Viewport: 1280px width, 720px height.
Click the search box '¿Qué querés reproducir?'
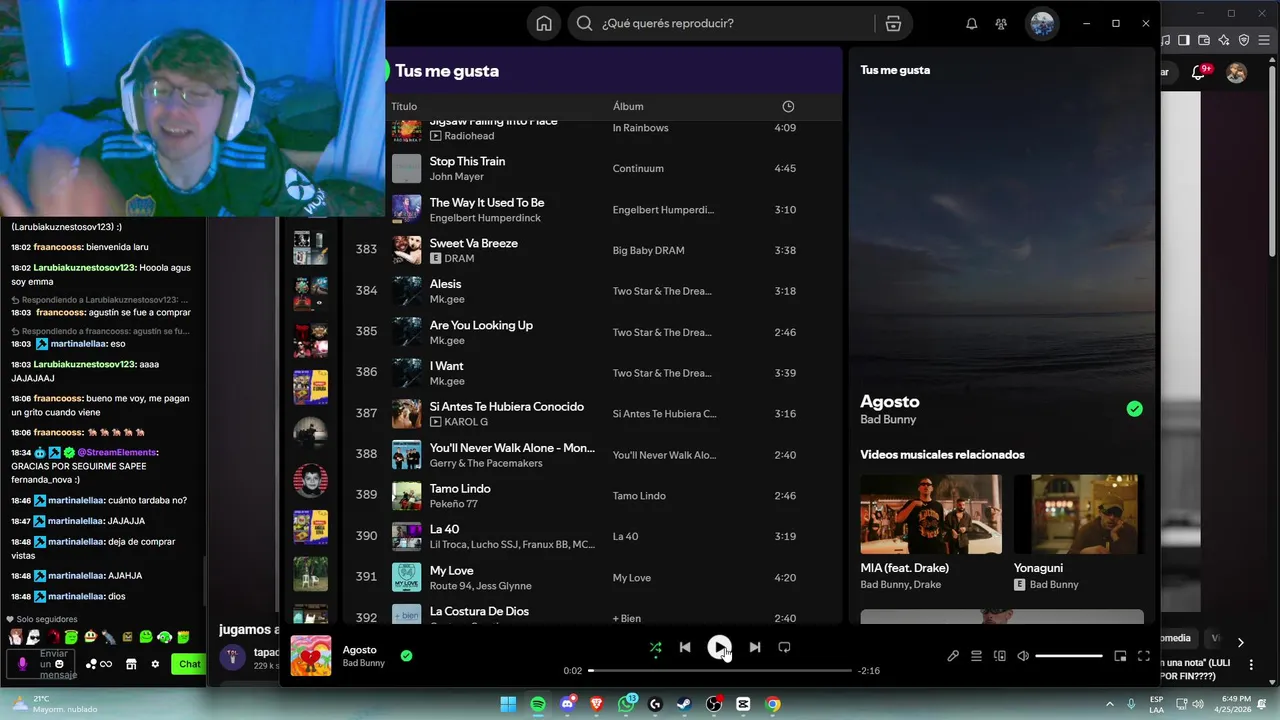pos(722,24)
